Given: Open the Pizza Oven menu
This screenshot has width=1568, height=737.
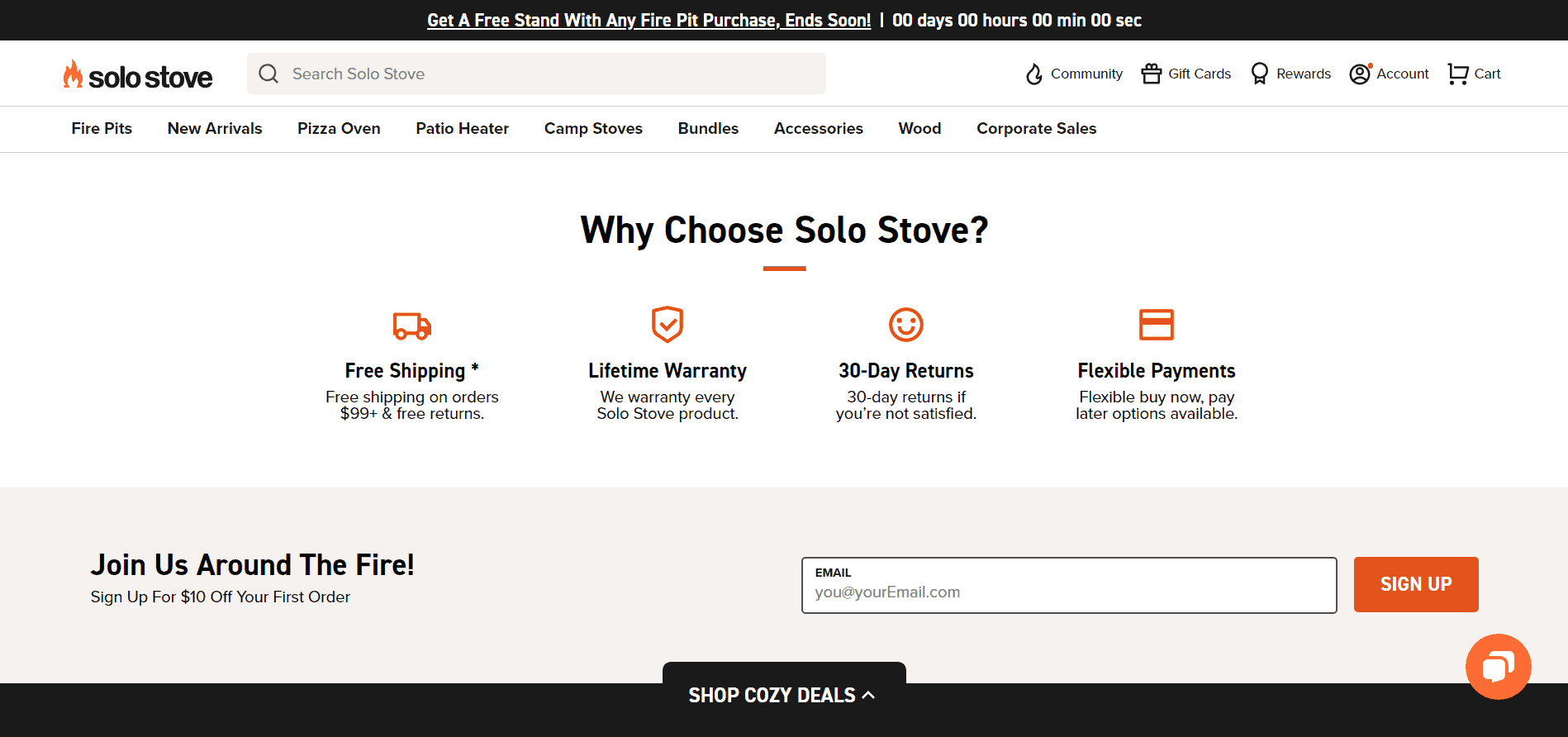Looking at the screenshot, I should point(339,128).
